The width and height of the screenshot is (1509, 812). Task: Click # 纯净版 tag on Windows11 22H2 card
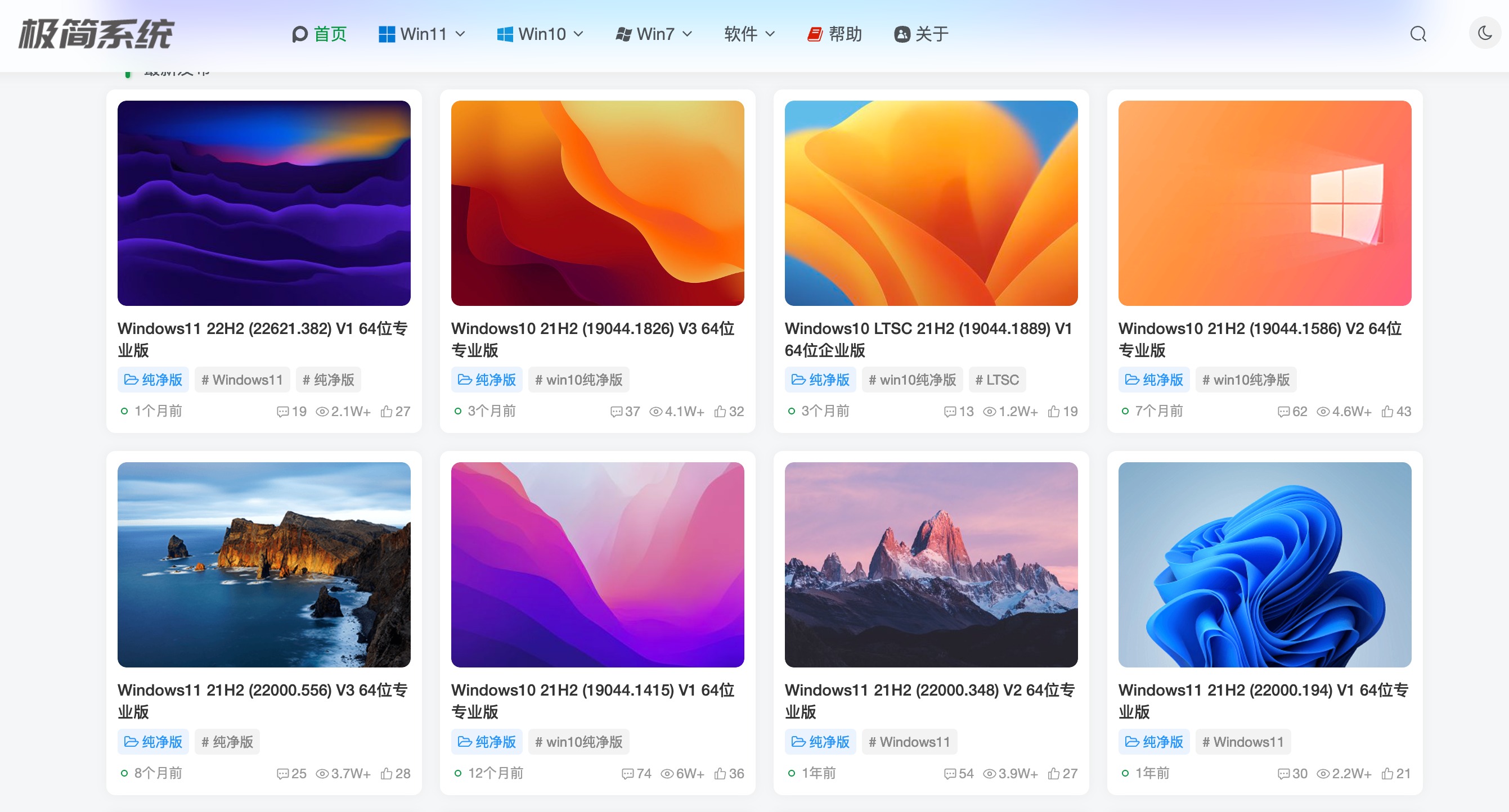pos(328,380)
